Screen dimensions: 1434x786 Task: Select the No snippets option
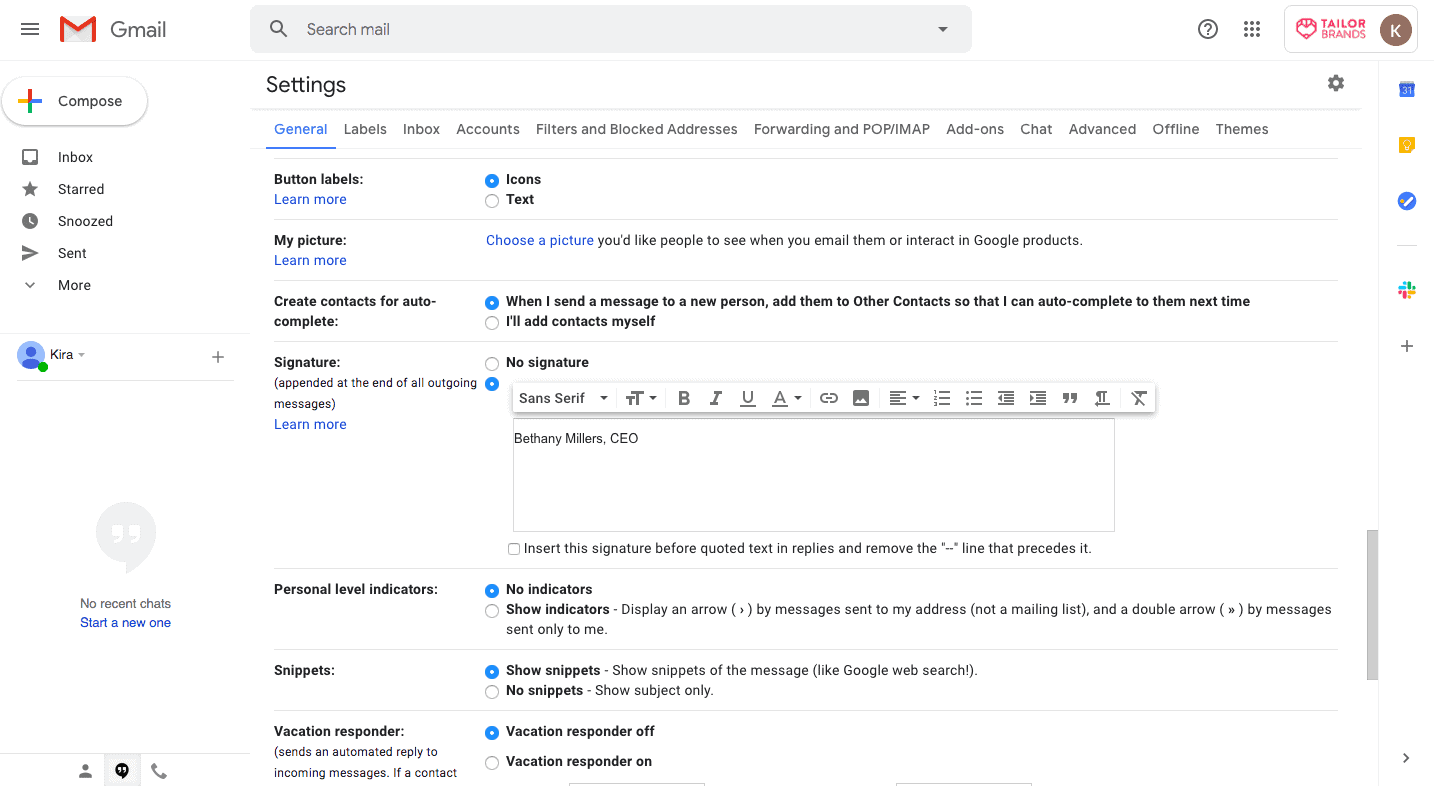pyautogui.click(x=492, y=692)
